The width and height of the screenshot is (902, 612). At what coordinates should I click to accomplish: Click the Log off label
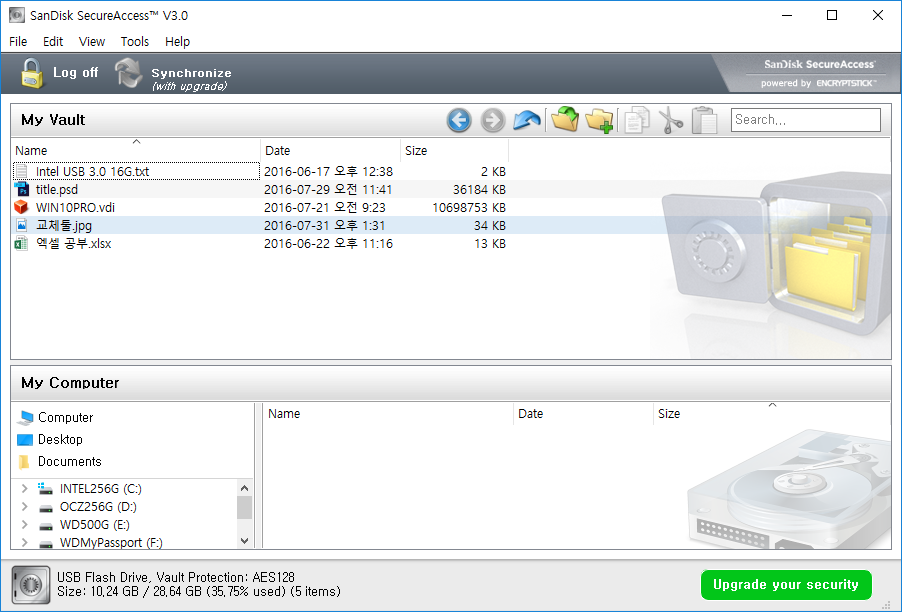75,72
